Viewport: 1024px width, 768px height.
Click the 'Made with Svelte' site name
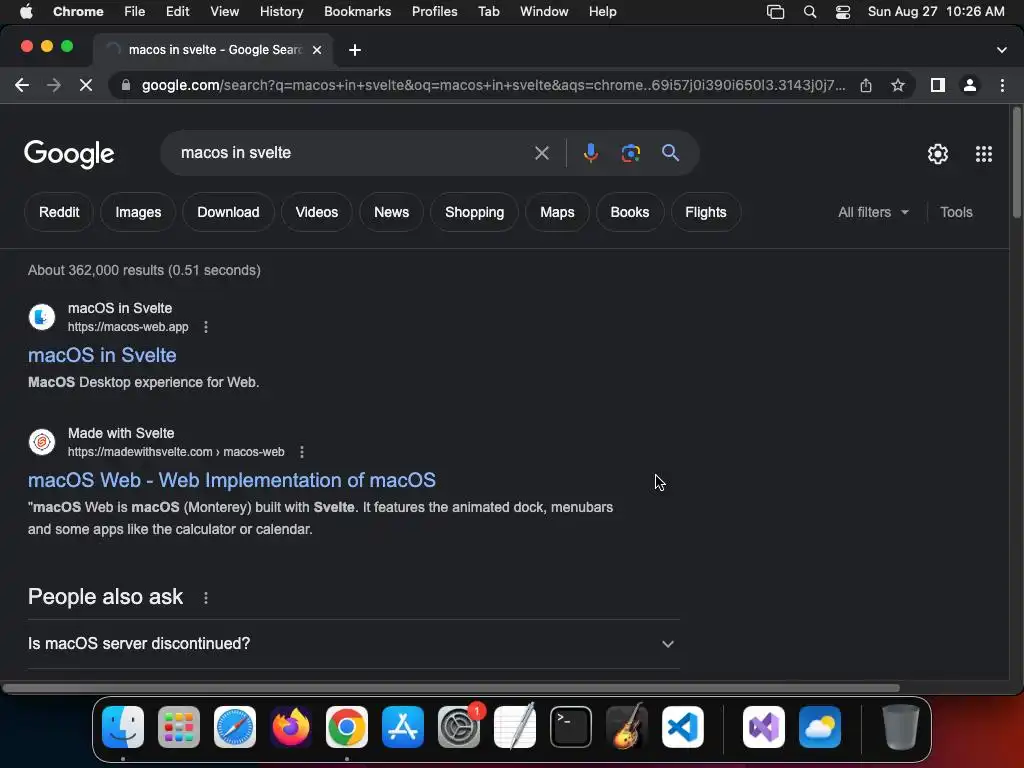click(x=121, y=434)
